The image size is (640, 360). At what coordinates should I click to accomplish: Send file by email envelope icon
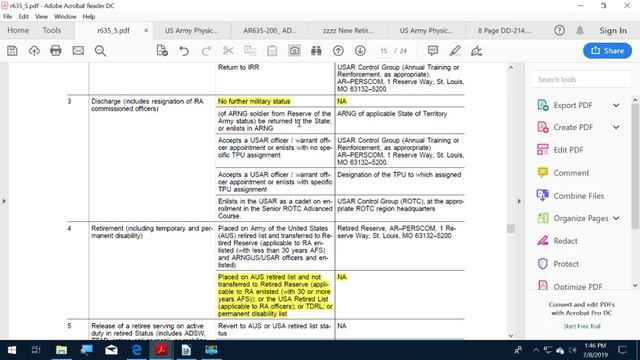(78, 51)
